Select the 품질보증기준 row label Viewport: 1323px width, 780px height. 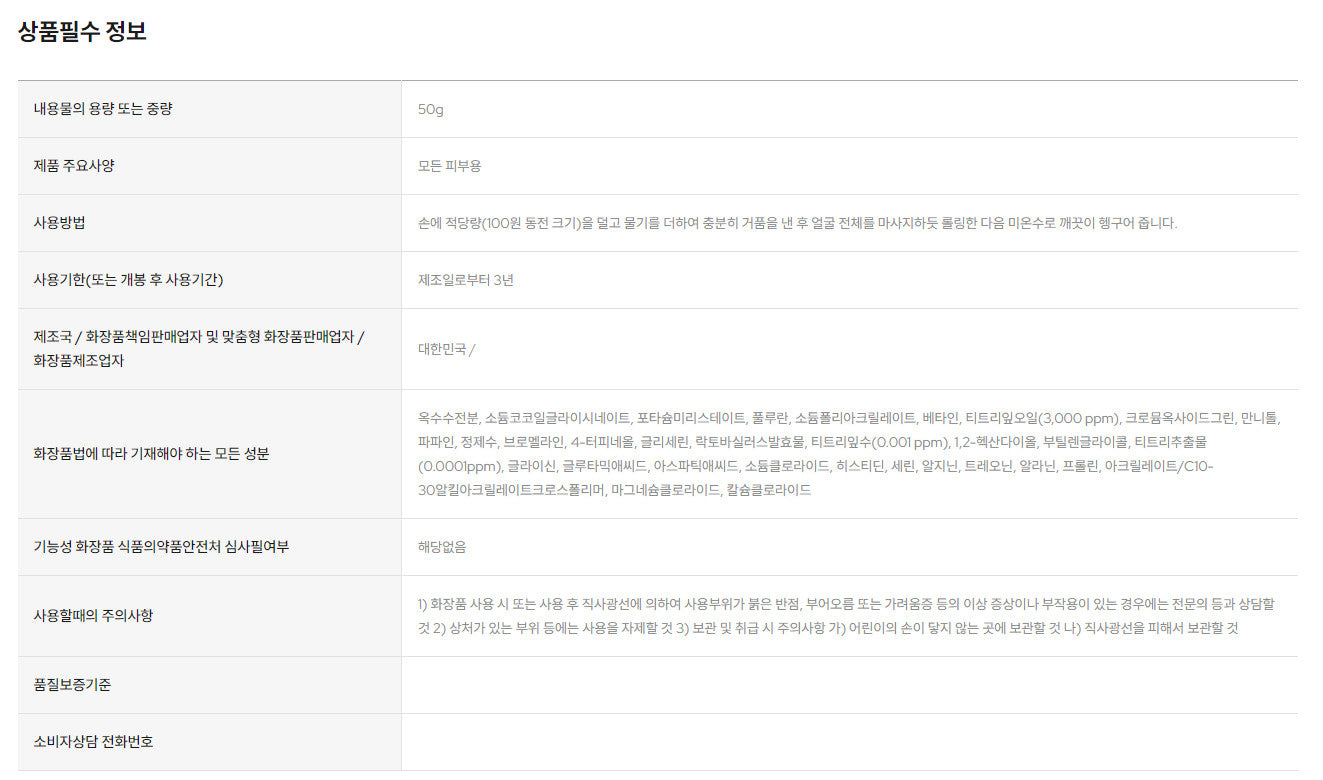73,685
